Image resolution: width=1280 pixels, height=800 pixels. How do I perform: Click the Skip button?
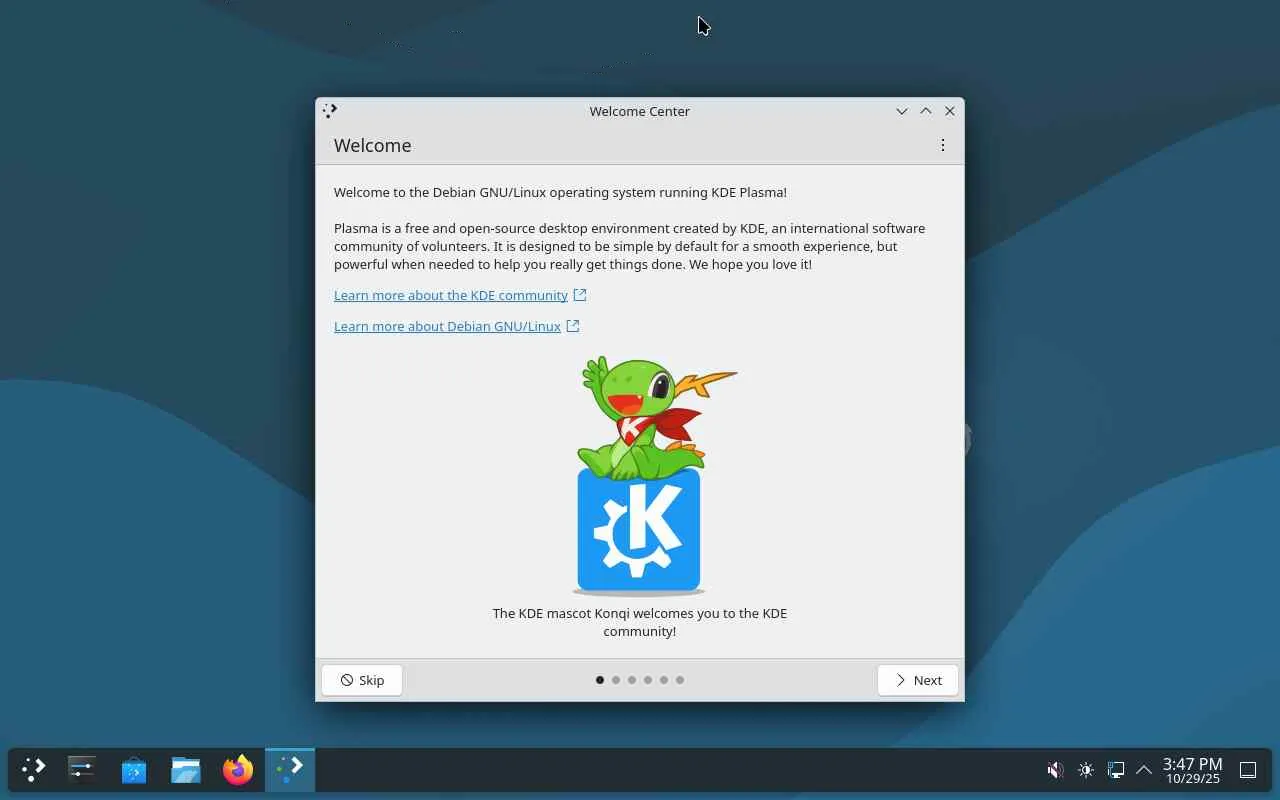pyautogui.click(x=362, y=680)
